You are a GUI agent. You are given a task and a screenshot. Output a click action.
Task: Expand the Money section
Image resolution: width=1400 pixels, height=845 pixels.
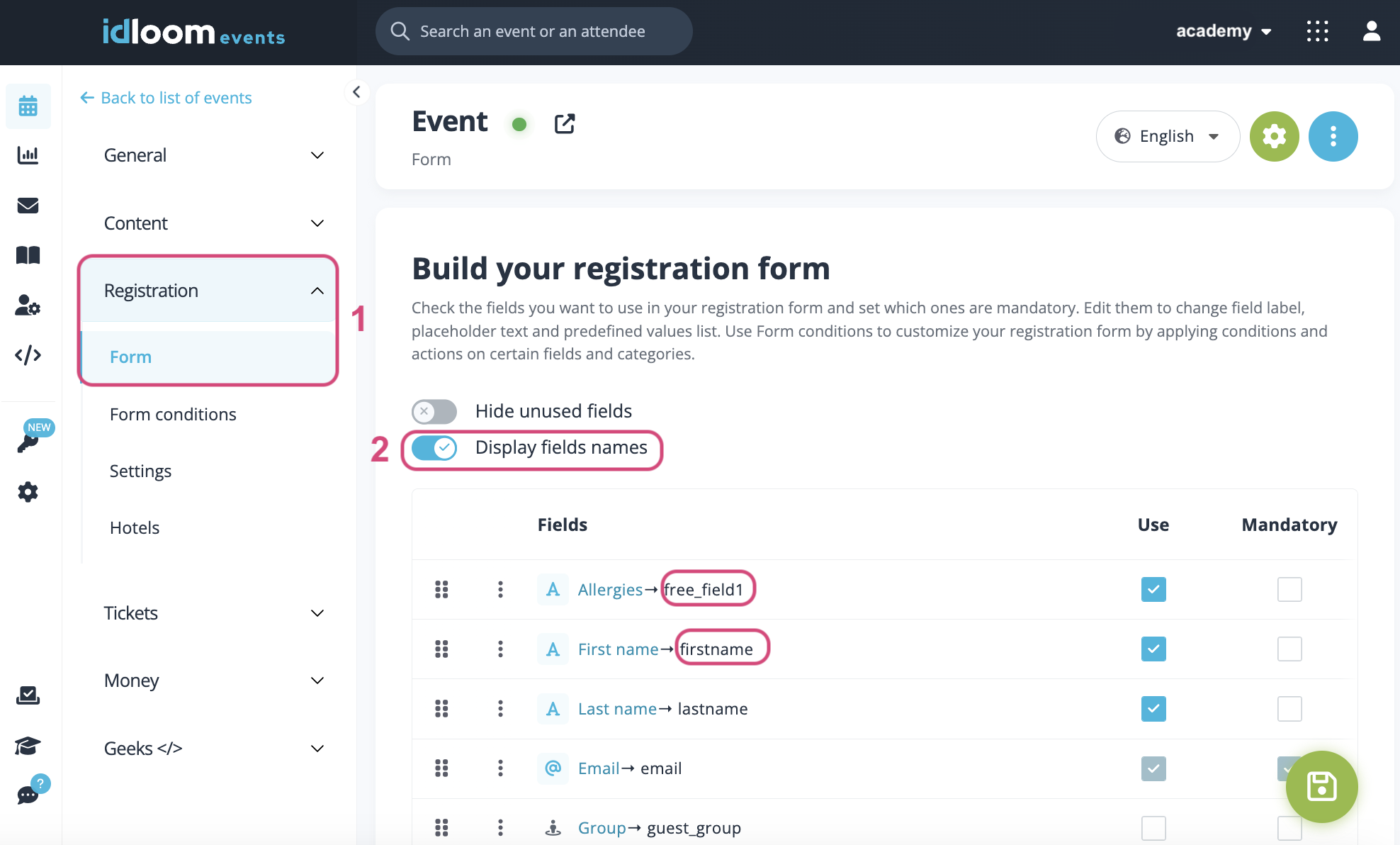(x=214, y=680)
